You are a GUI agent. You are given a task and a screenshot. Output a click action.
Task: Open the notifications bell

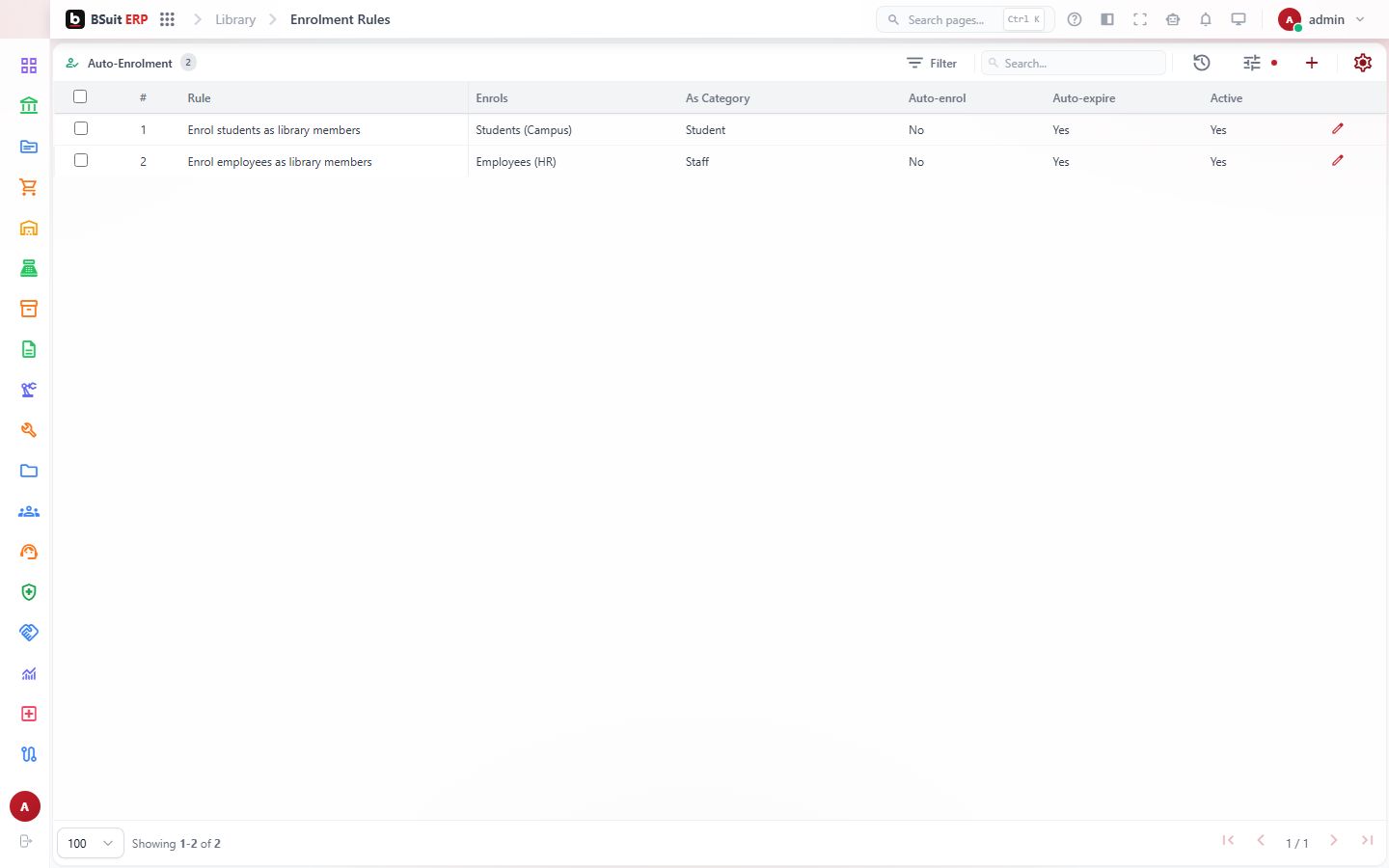point(1206,19)
